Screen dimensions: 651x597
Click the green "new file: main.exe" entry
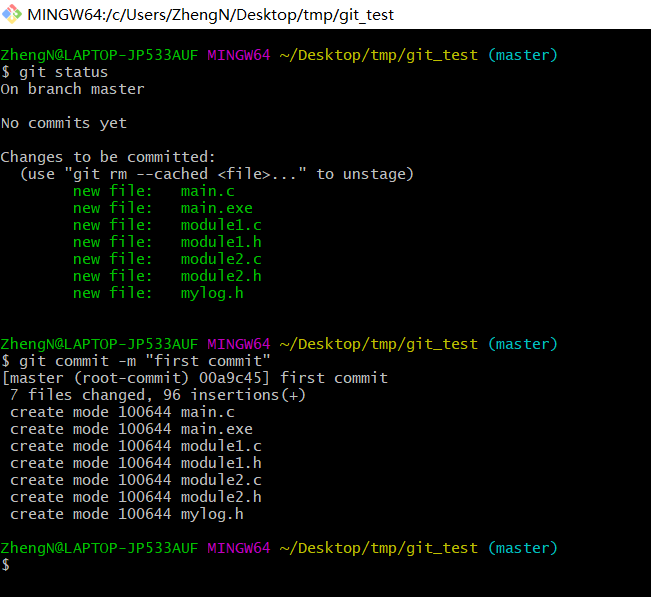click(162, 208)
